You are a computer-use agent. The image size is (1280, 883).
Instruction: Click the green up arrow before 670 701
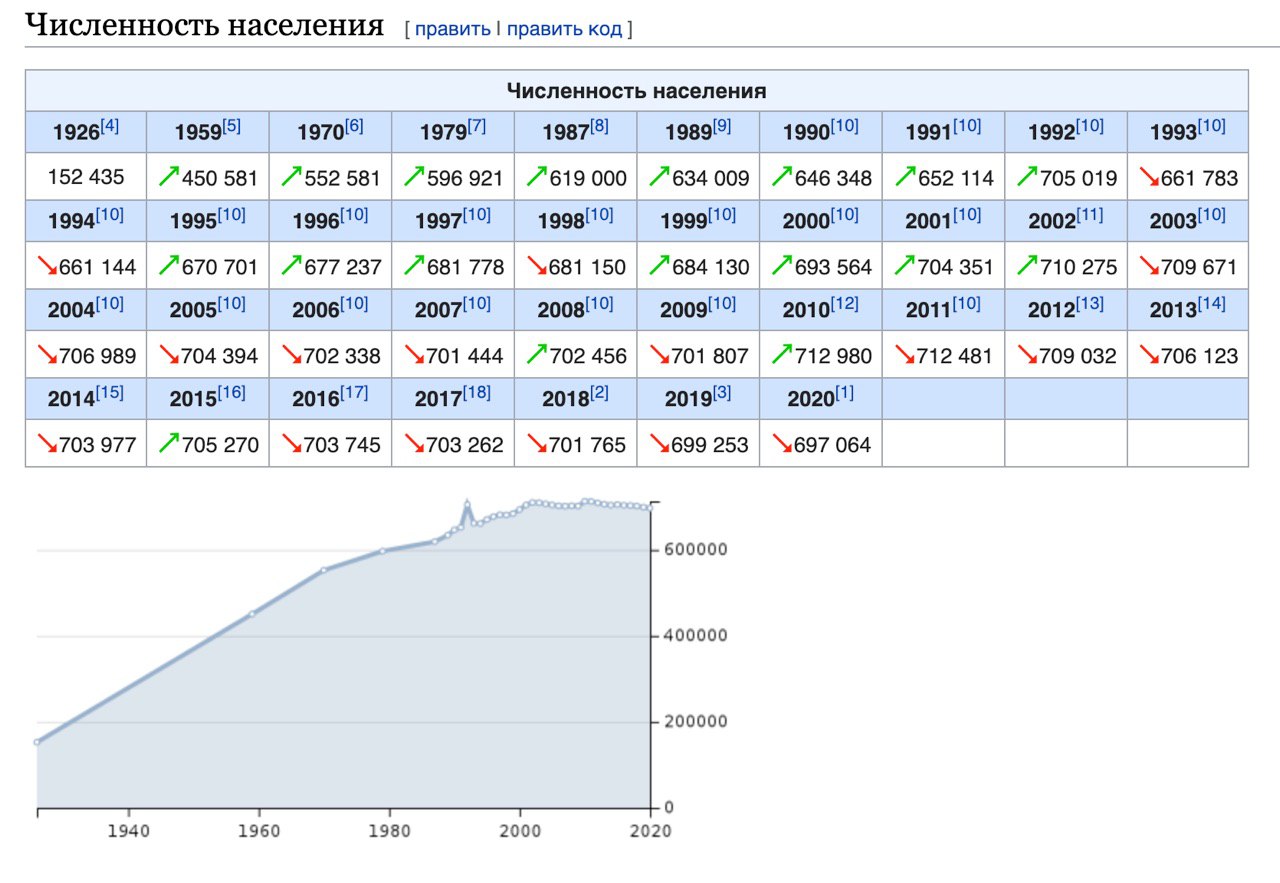click(169, 266)
